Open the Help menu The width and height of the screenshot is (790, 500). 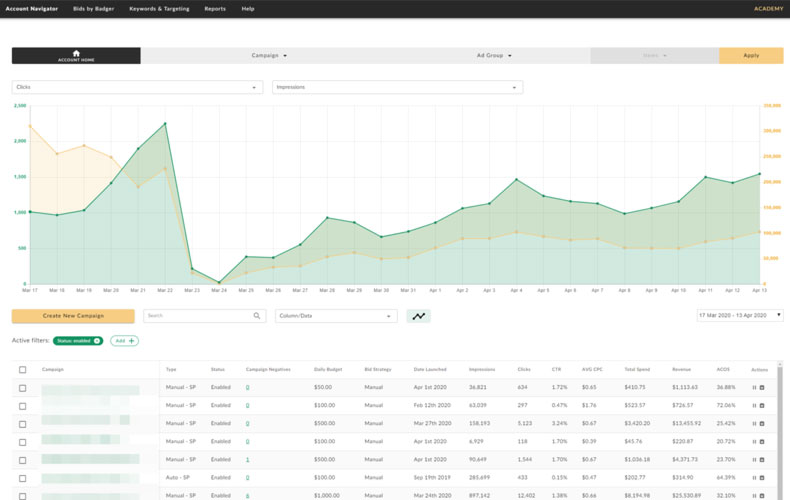point(248,9)
